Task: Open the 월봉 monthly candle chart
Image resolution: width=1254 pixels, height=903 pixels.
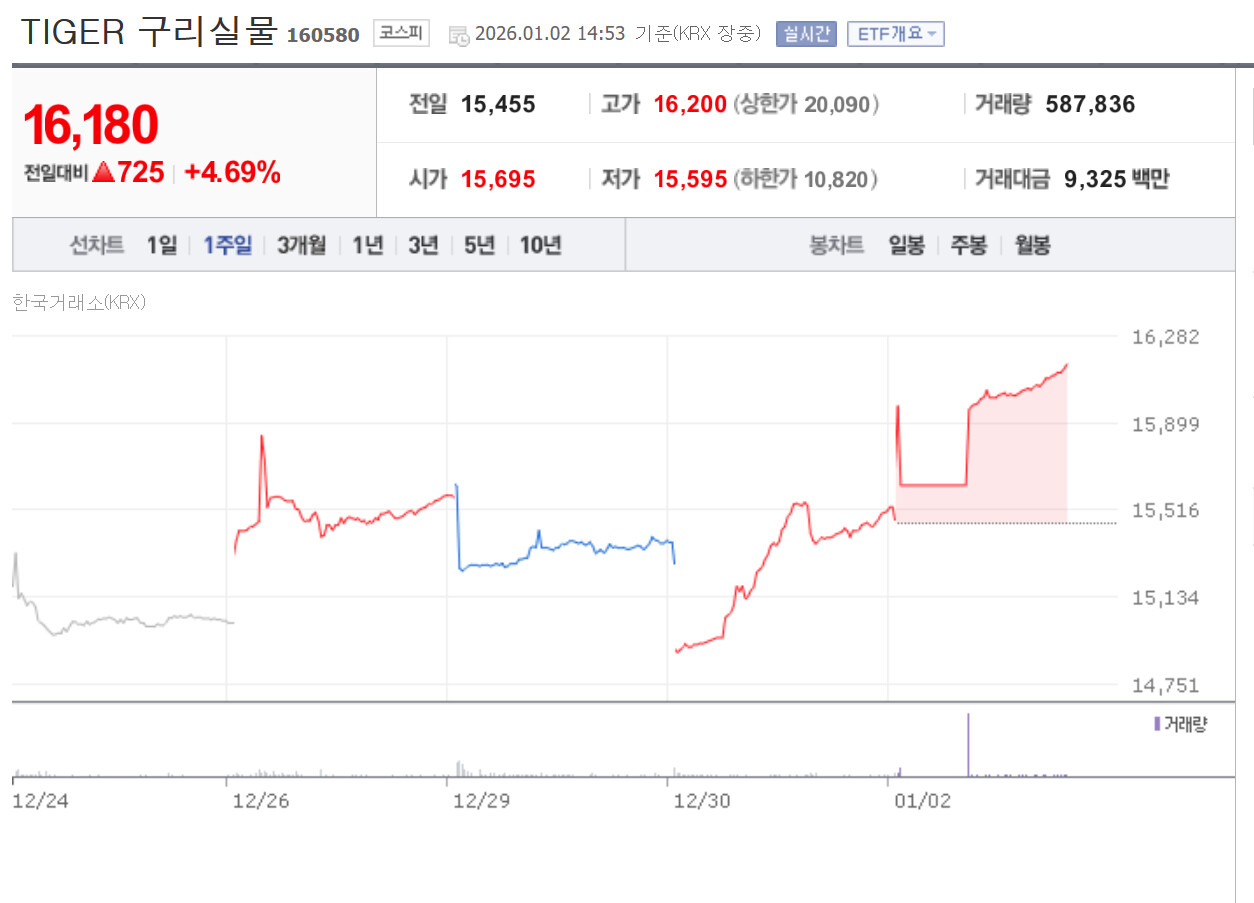Action: click(1032, 245)
